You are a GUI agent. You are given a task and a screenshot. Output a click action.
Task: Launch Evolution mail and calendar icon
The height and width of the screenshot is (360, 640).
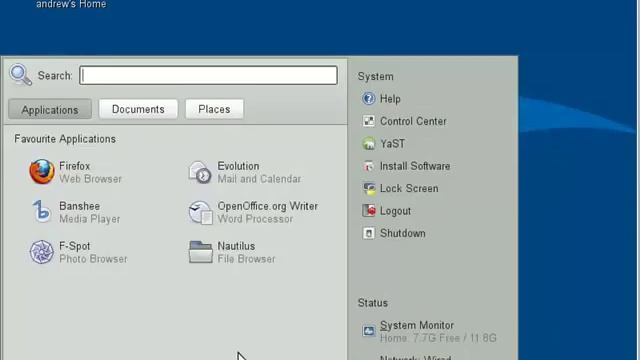tap(200, 172)
